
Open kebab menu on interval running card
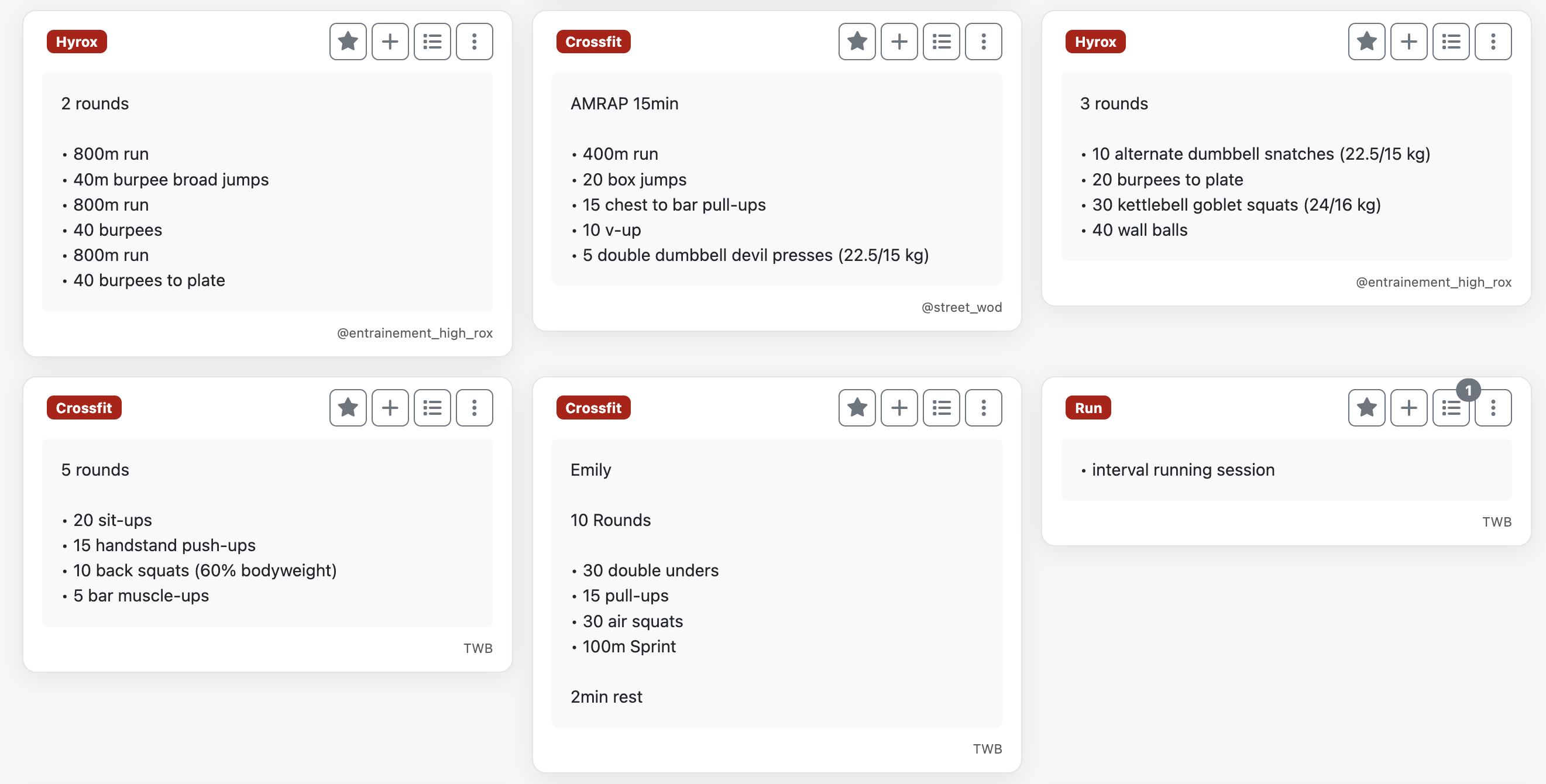point(1493,408)
